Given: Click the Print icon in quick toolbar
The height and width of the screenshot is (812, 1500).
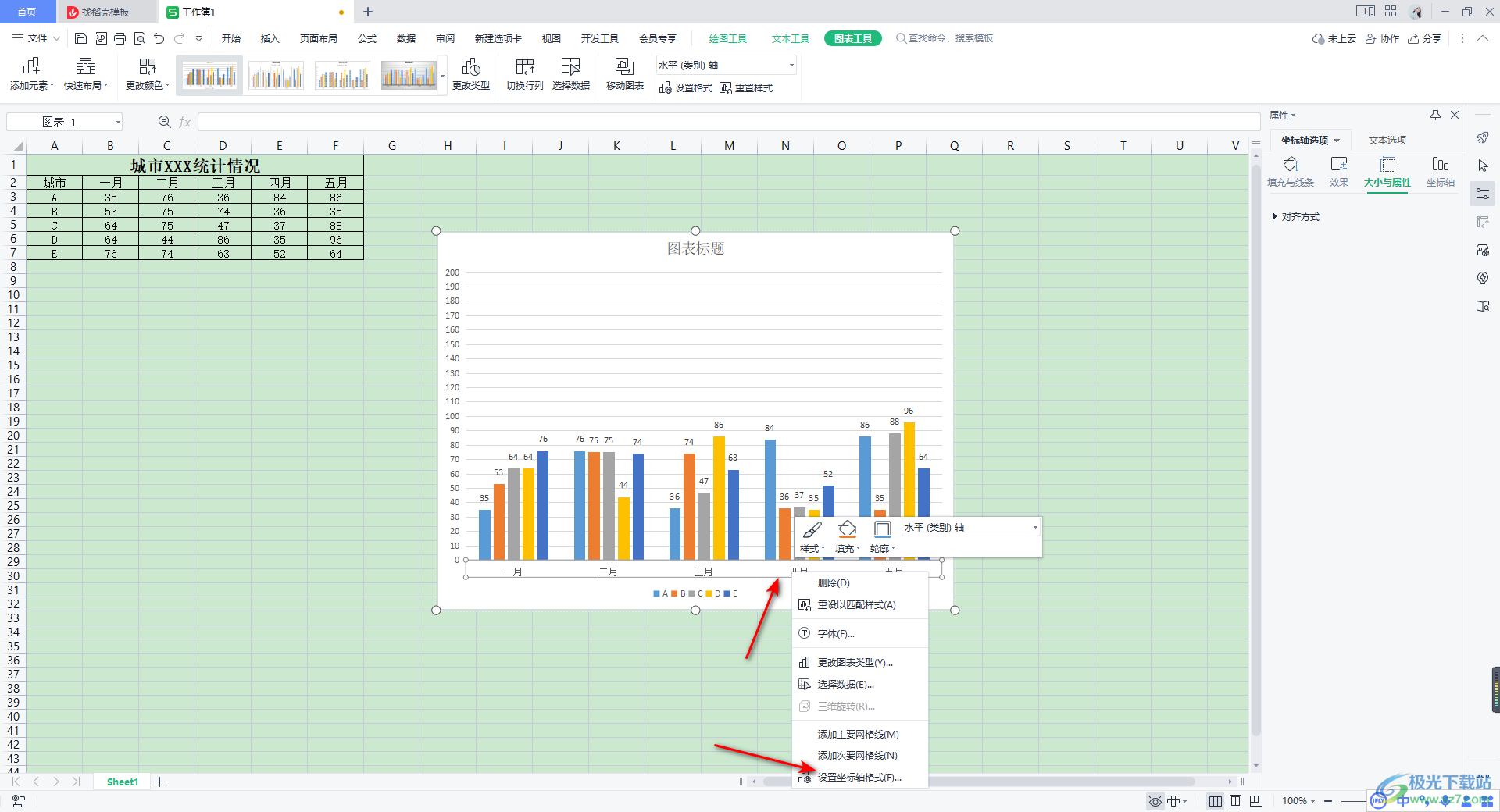Looking at the screenshot, I should click(x=120, y=38).
